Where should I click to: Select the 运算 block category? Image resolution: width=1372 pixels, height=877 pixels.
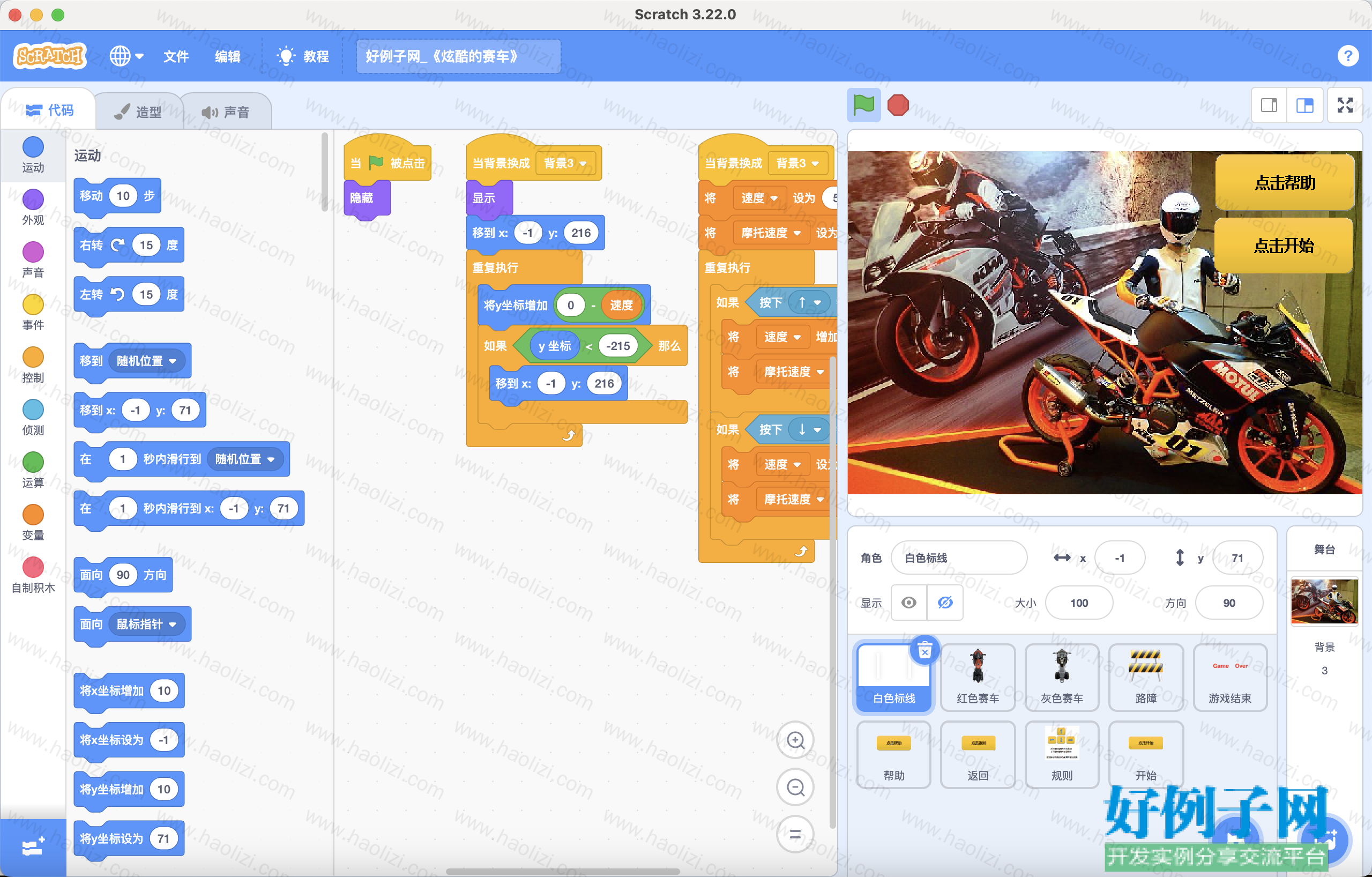(x=33, y=470)
